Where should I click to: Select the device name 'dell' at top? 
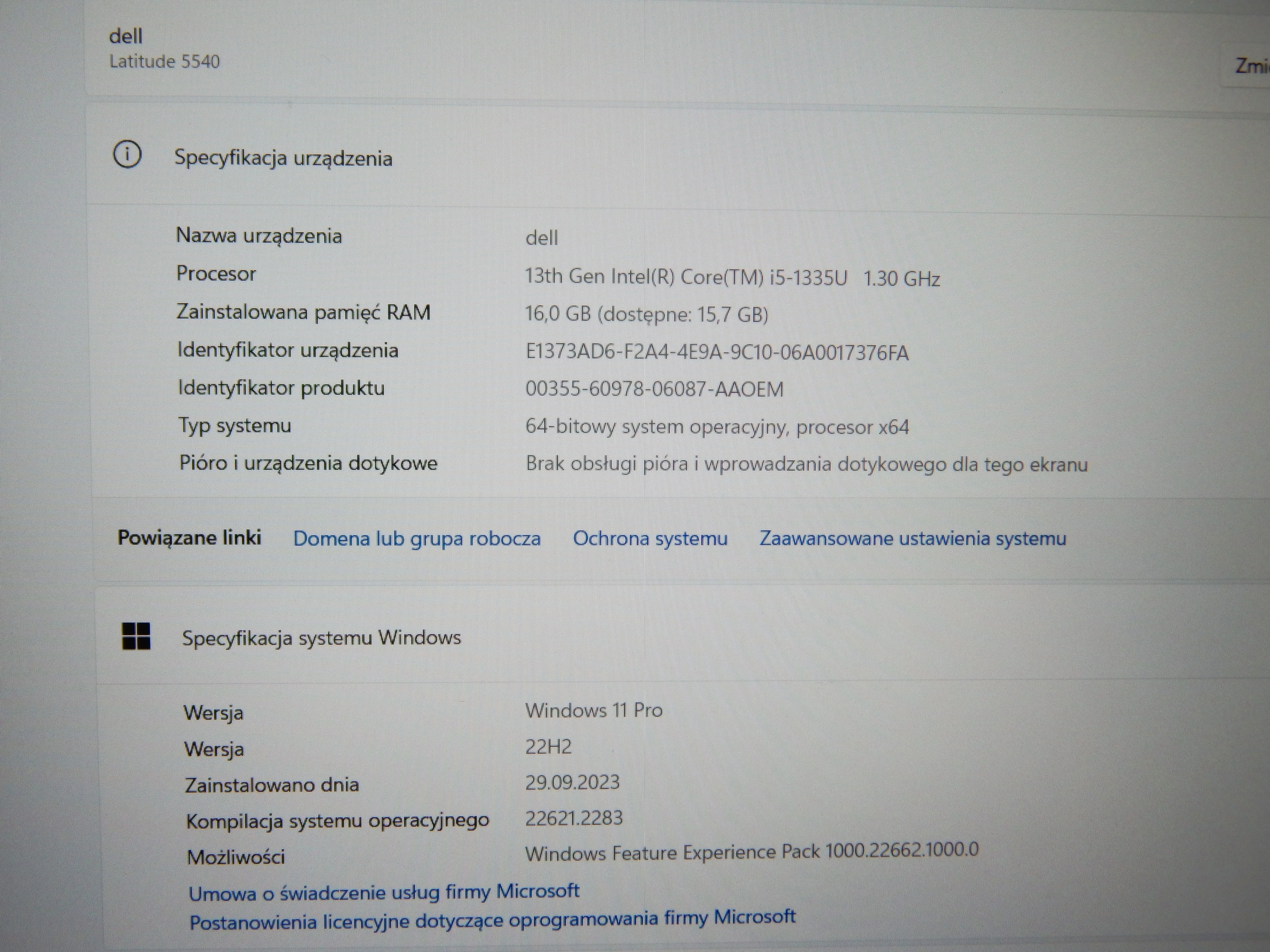[126, 36]
